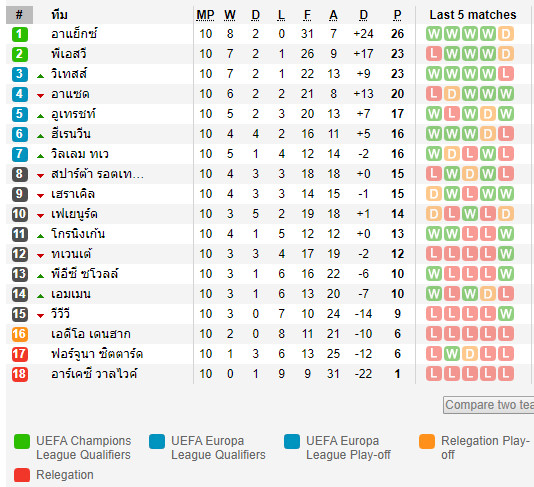Click the Last 5 matches header
The width and height of the screenshot is (534, 487).
tap(473, 15)
